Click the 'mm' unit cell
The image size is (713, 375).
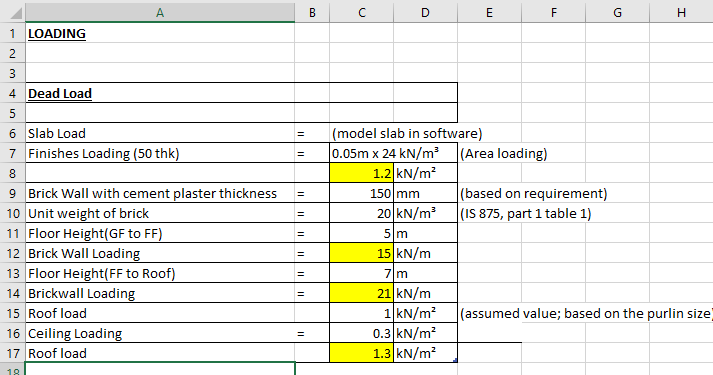point(426,193)
